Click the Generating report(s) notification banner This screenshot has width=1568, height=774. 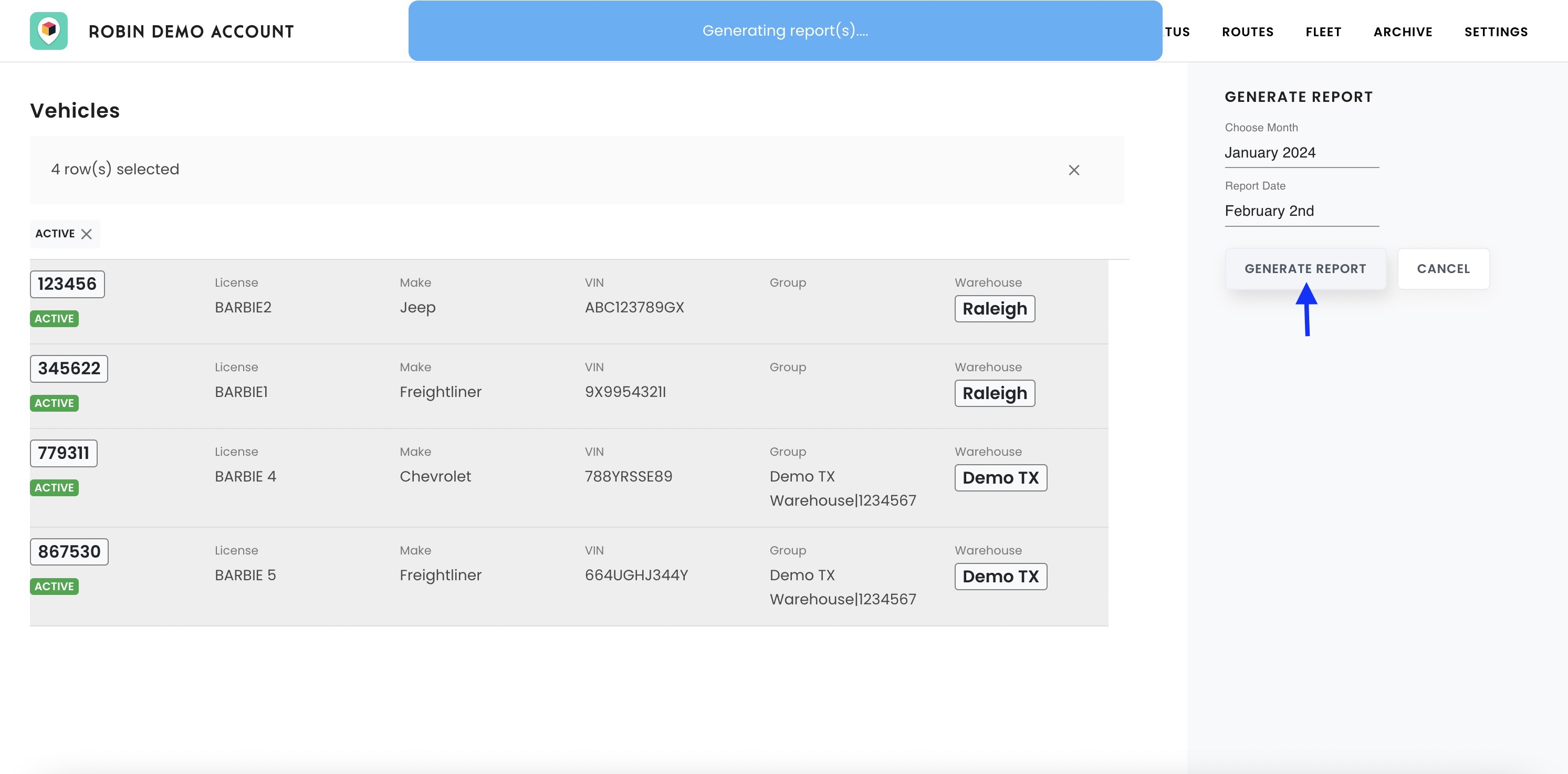pos(785,31)
